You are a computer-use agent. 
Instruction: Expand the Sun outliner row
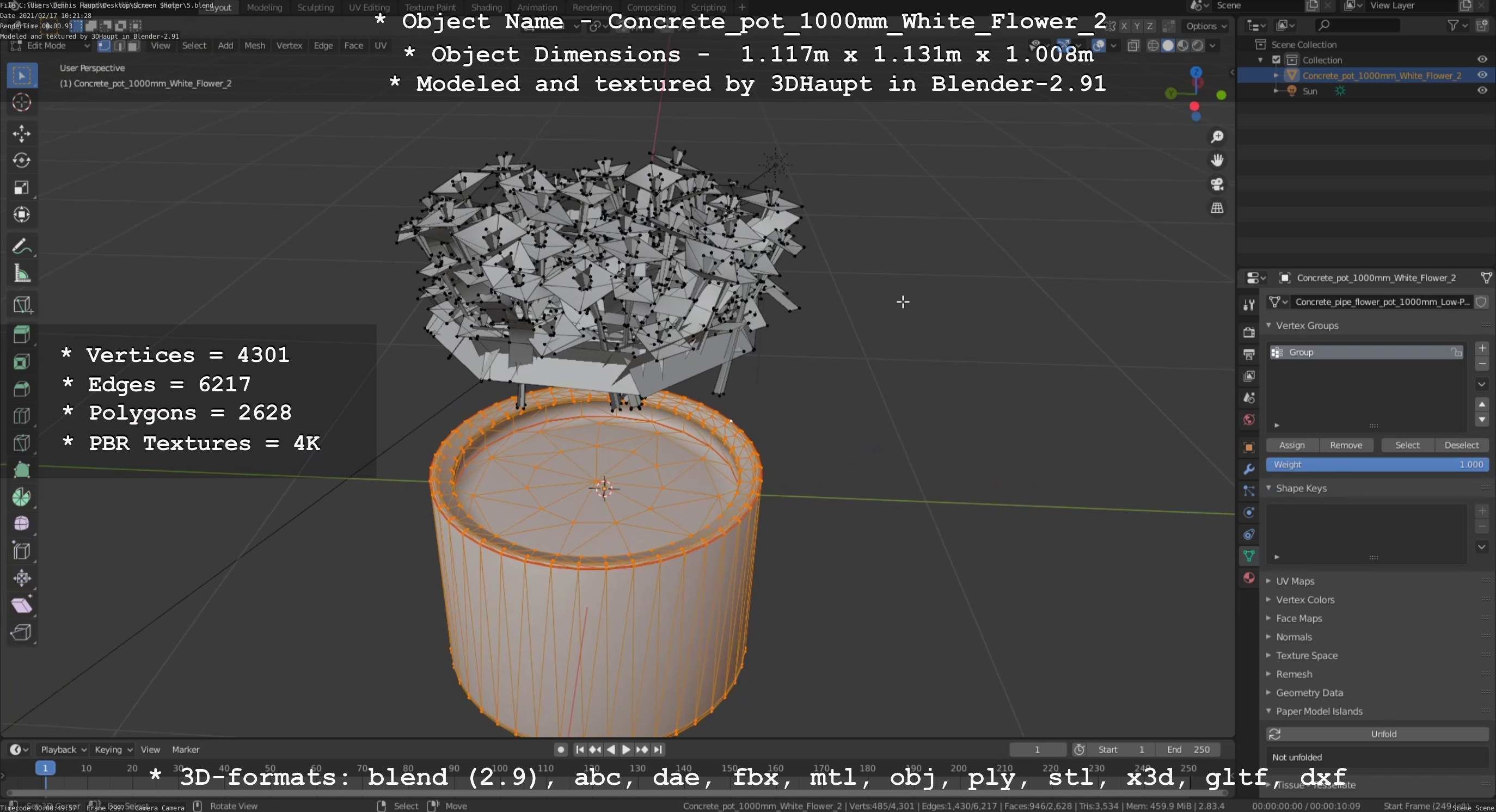coord(1276,90)
